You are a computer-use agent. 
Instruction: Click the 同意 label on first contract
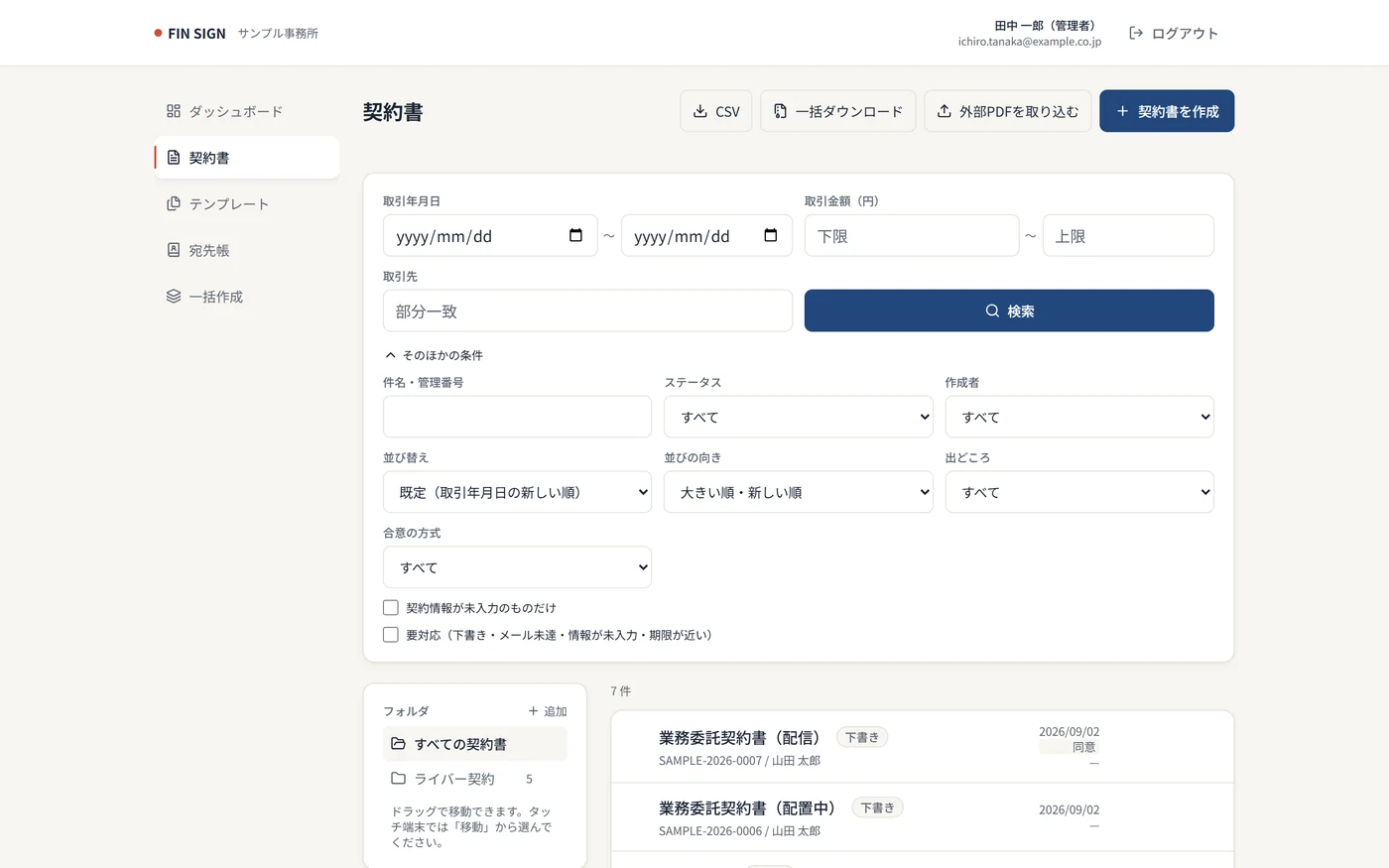(x=1083, y=747)
